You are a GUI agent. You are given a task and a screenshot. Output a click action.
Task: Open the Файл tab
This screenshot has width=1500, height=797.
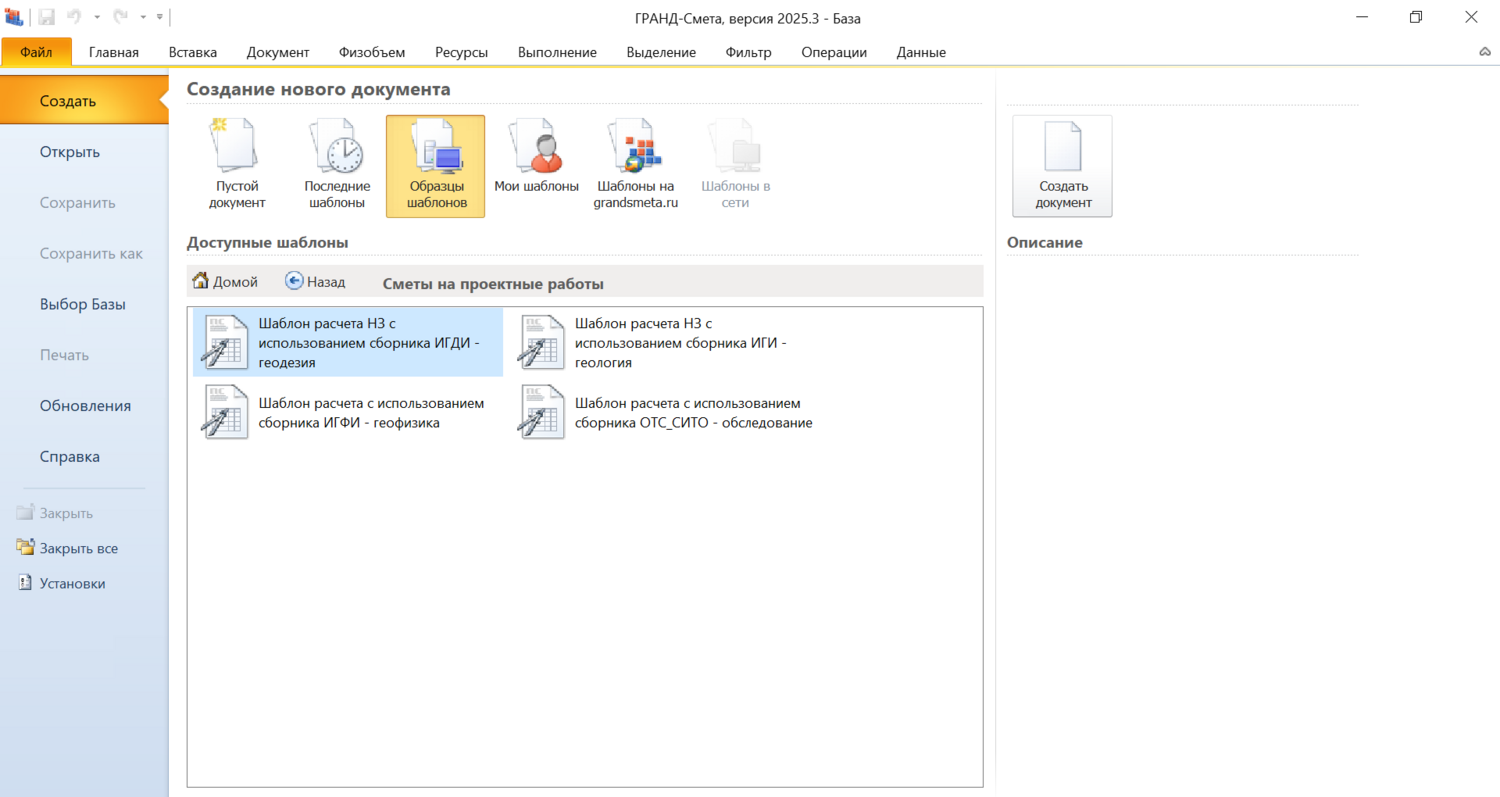pyautogui.click(x=36, y=52)
